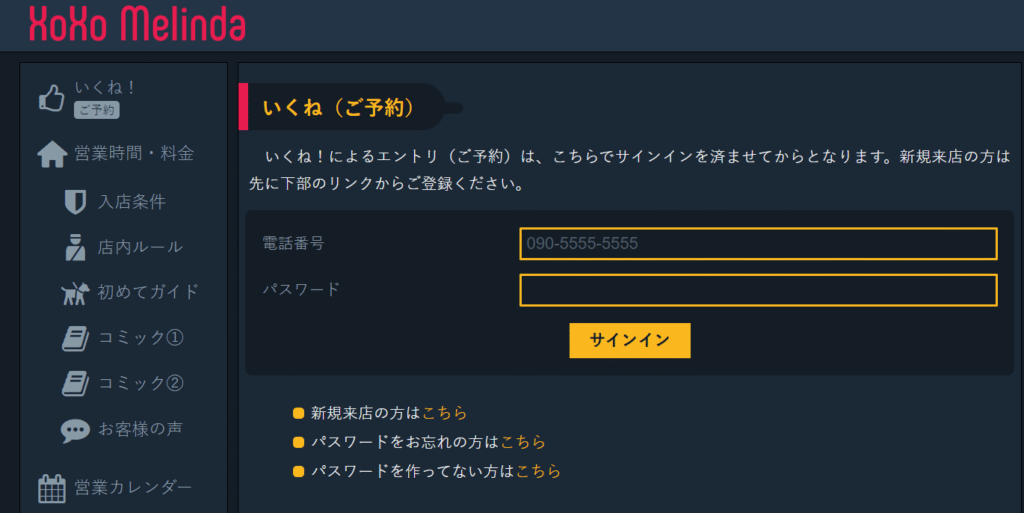
Task: Click the speech bubble icon beside お客様の声
Action: point(75,430)
